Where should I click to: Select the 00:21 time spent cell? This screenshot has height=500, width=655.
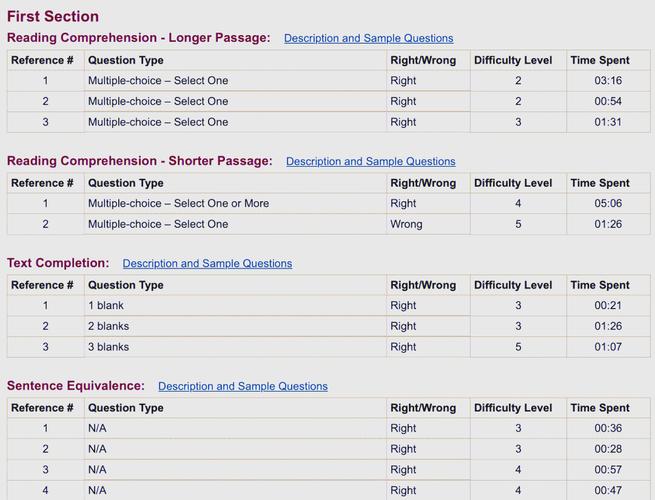pyautogui.click(x=608, y=305)
